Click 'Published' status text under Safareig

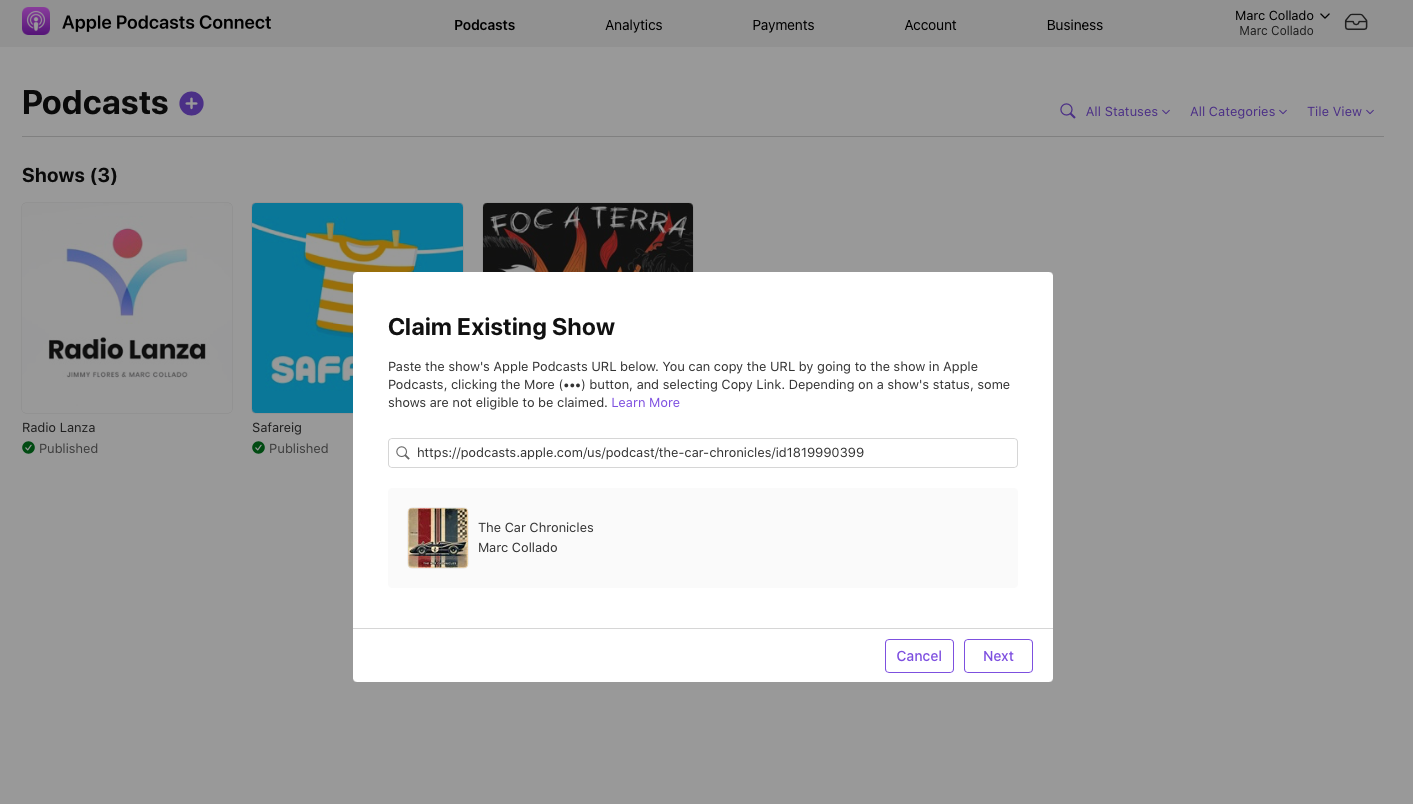coord(298,448)
